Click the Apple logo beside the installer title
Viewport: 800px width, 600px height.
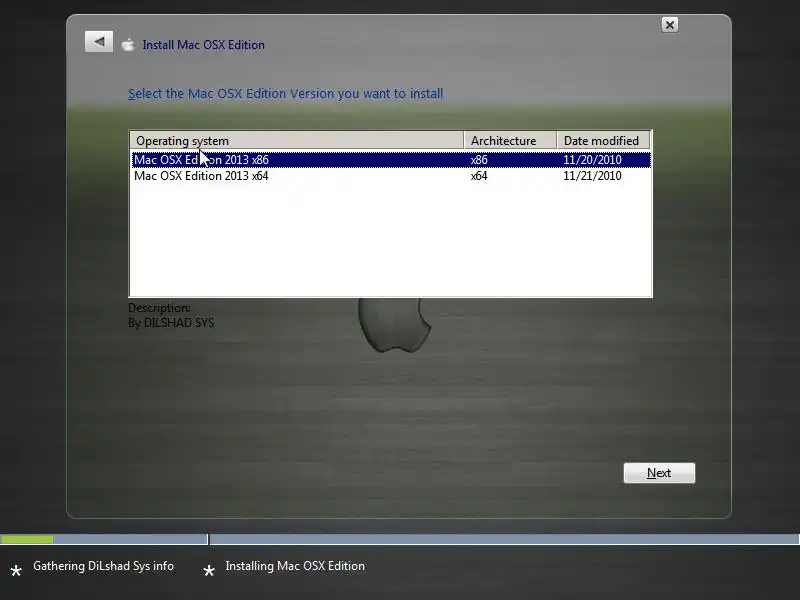pyautogui.click(x=128, y=45)
